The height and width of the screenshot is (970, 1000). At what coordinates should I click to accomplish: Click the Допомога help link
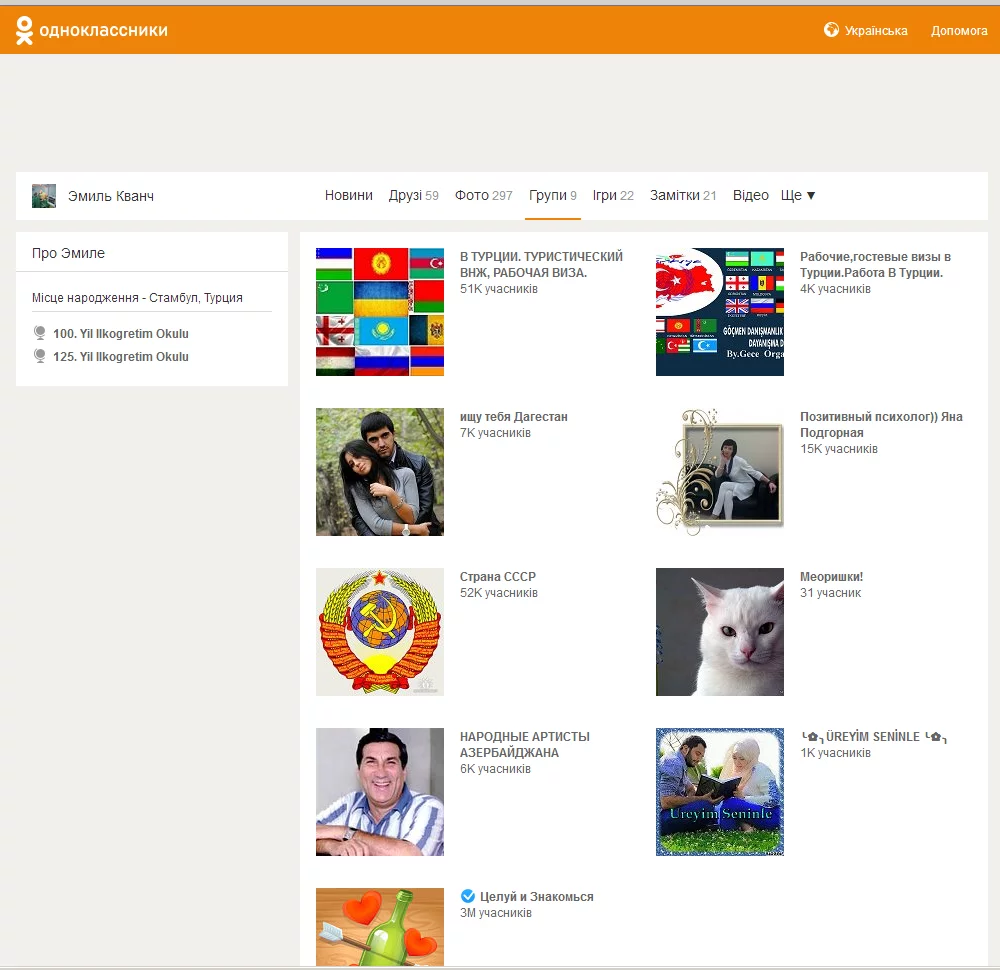(958, 31)
